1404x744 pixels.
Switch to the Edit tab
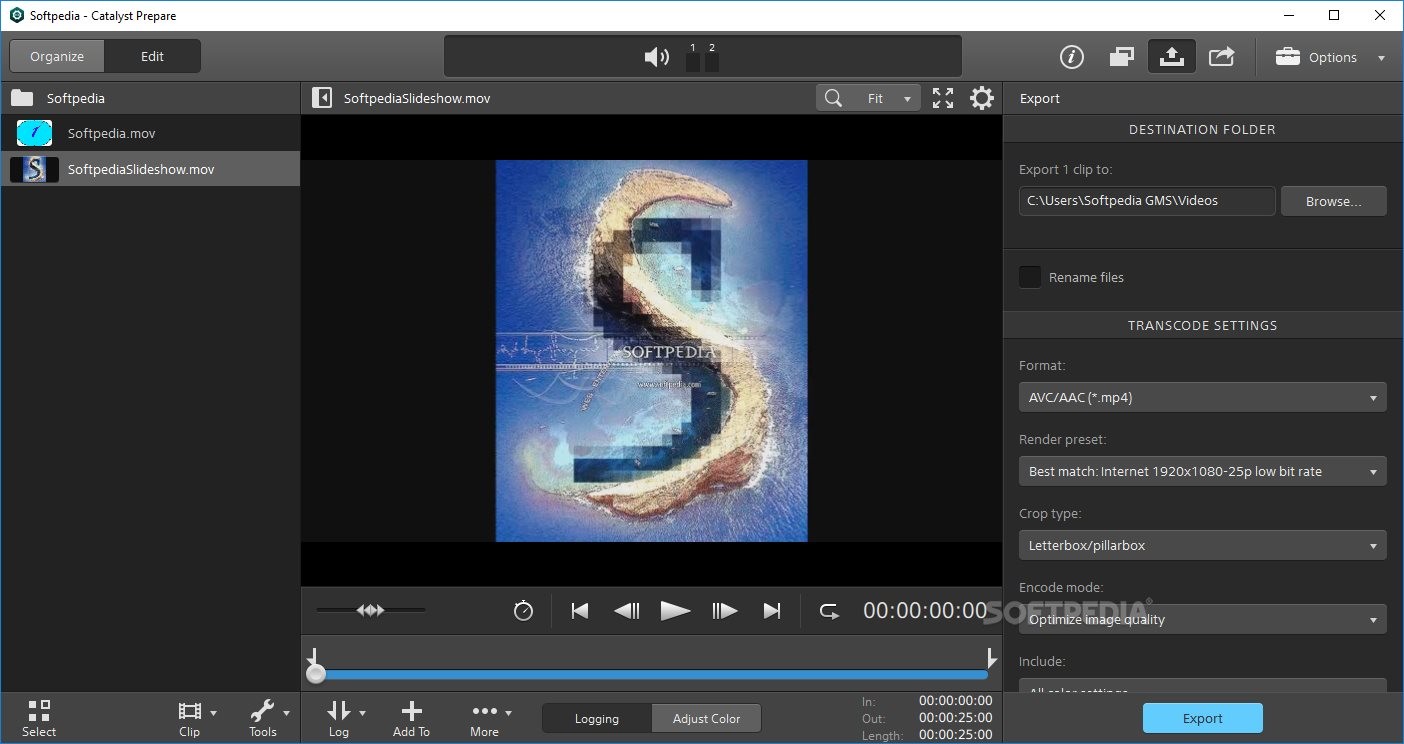click(x=152, y=56)
